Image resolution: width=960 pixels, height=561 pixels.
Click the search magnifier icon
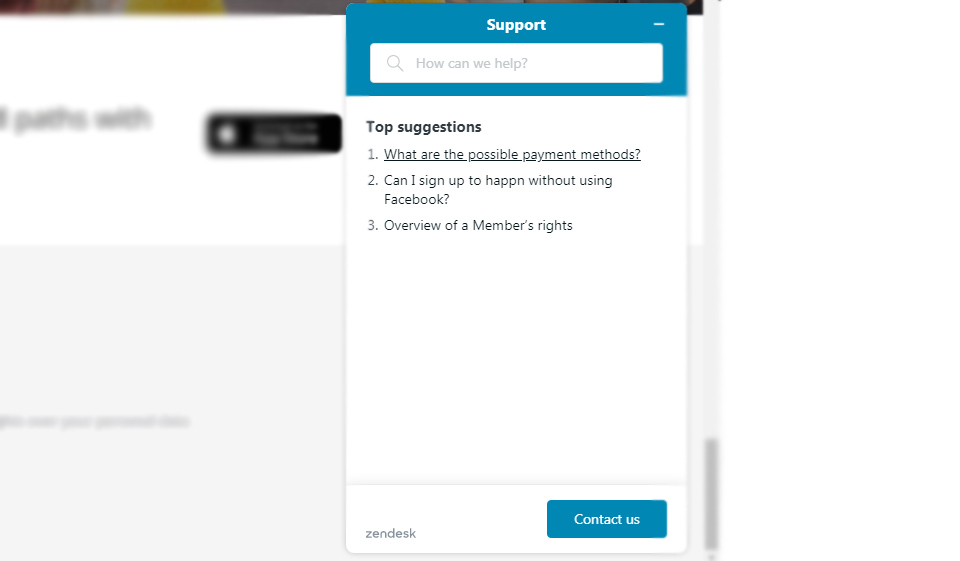click(395, 63)
